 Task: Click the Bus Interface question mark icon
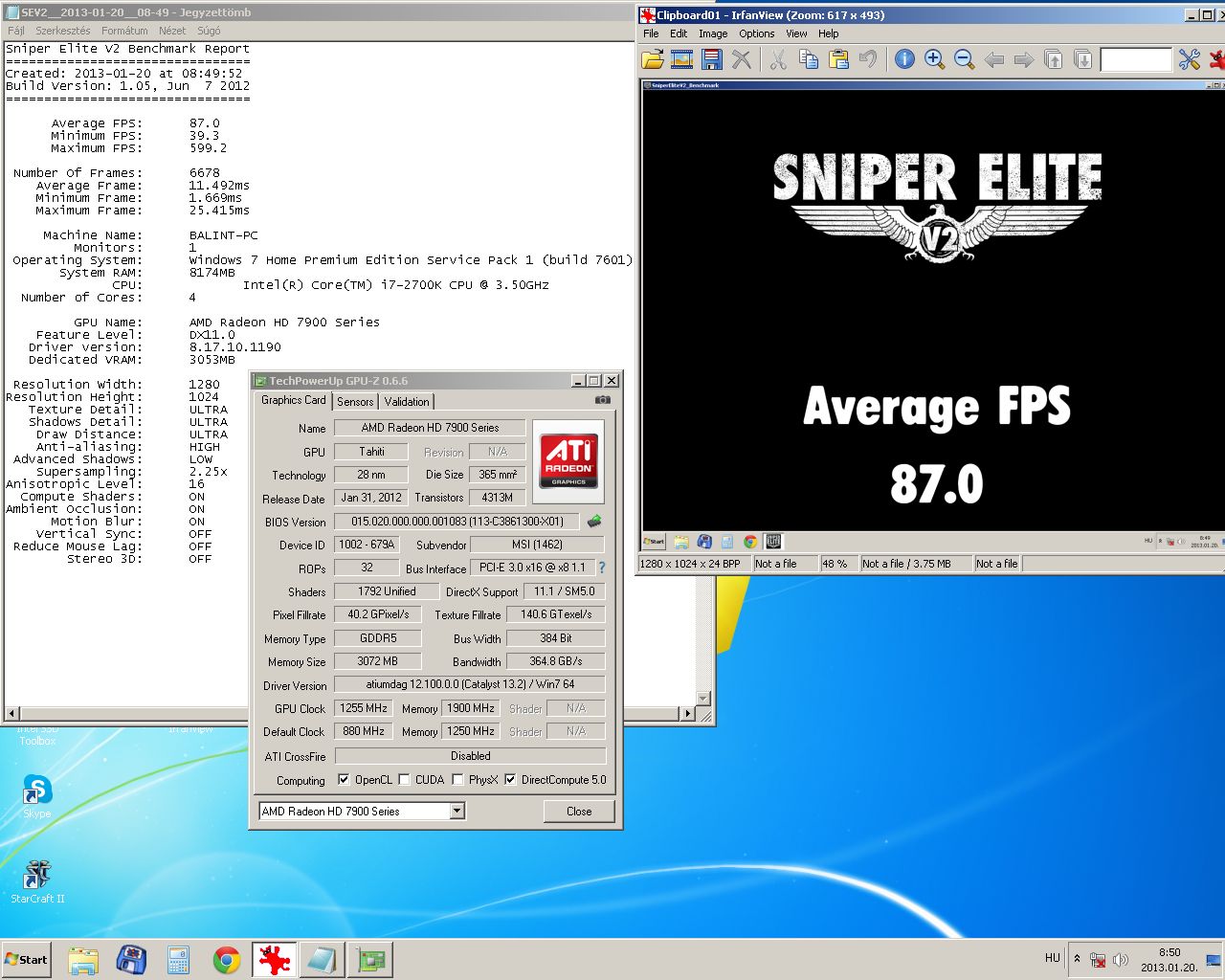pos(602,568)
